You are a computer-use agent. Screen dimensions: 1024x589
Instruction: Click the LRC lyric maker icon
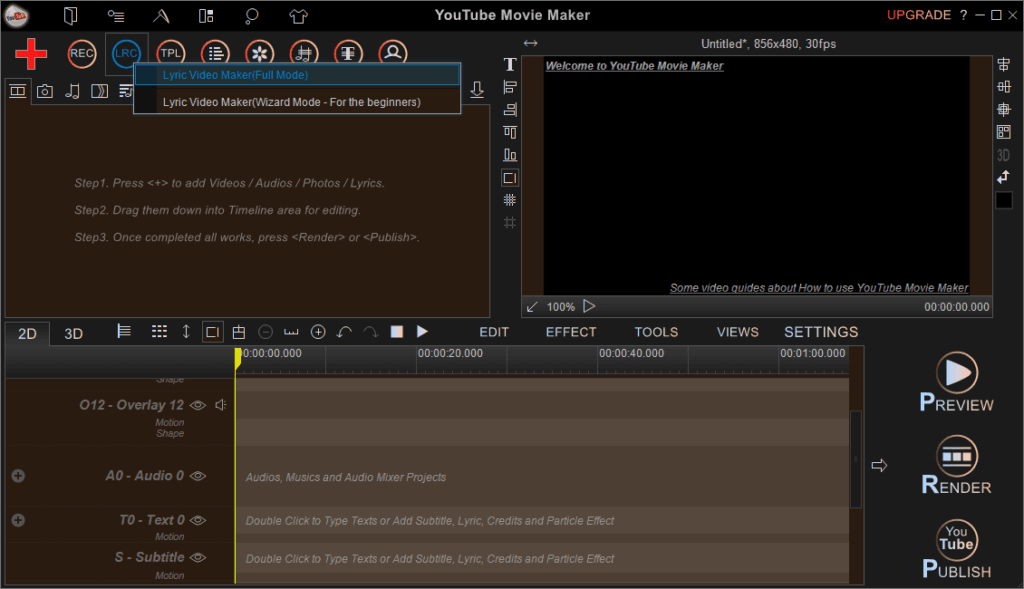(x=126, y=54)
